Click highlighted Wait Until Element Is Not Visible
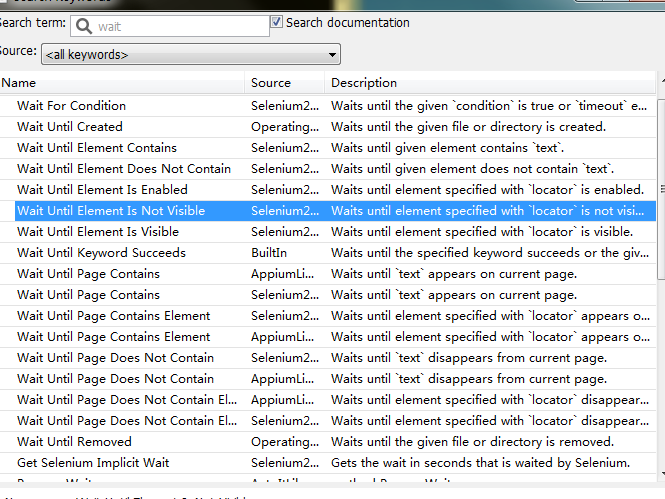This screenshot has height=499, width=665. pyautogui.click(x=110, y=211)
